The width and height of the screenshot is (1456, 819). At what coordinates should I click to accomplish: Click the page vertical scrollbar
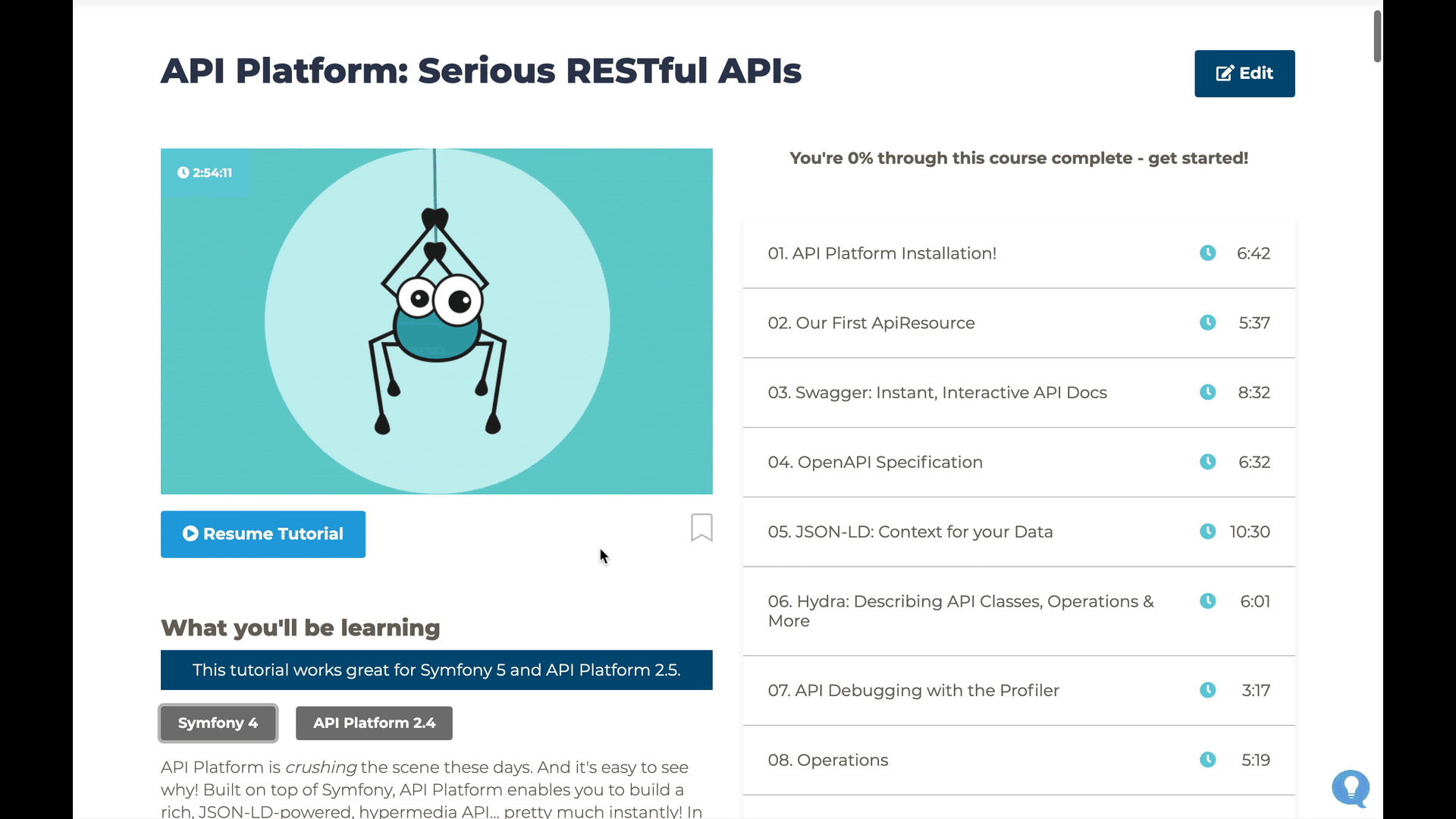click(x=1377, y=36)
